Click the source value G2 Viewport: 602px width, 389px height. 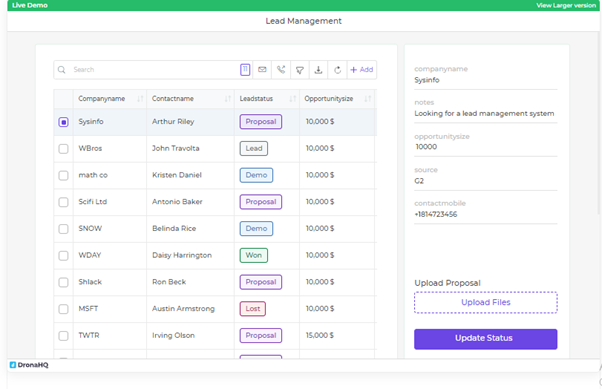click(x=419, y=180)
